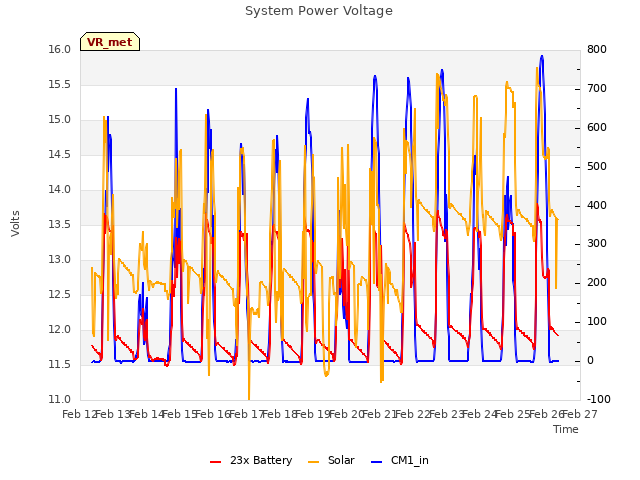The width and height of the screenshot is (640, 480).
Task: Click the Feb 12 date tick label
Action: [80, 414]
